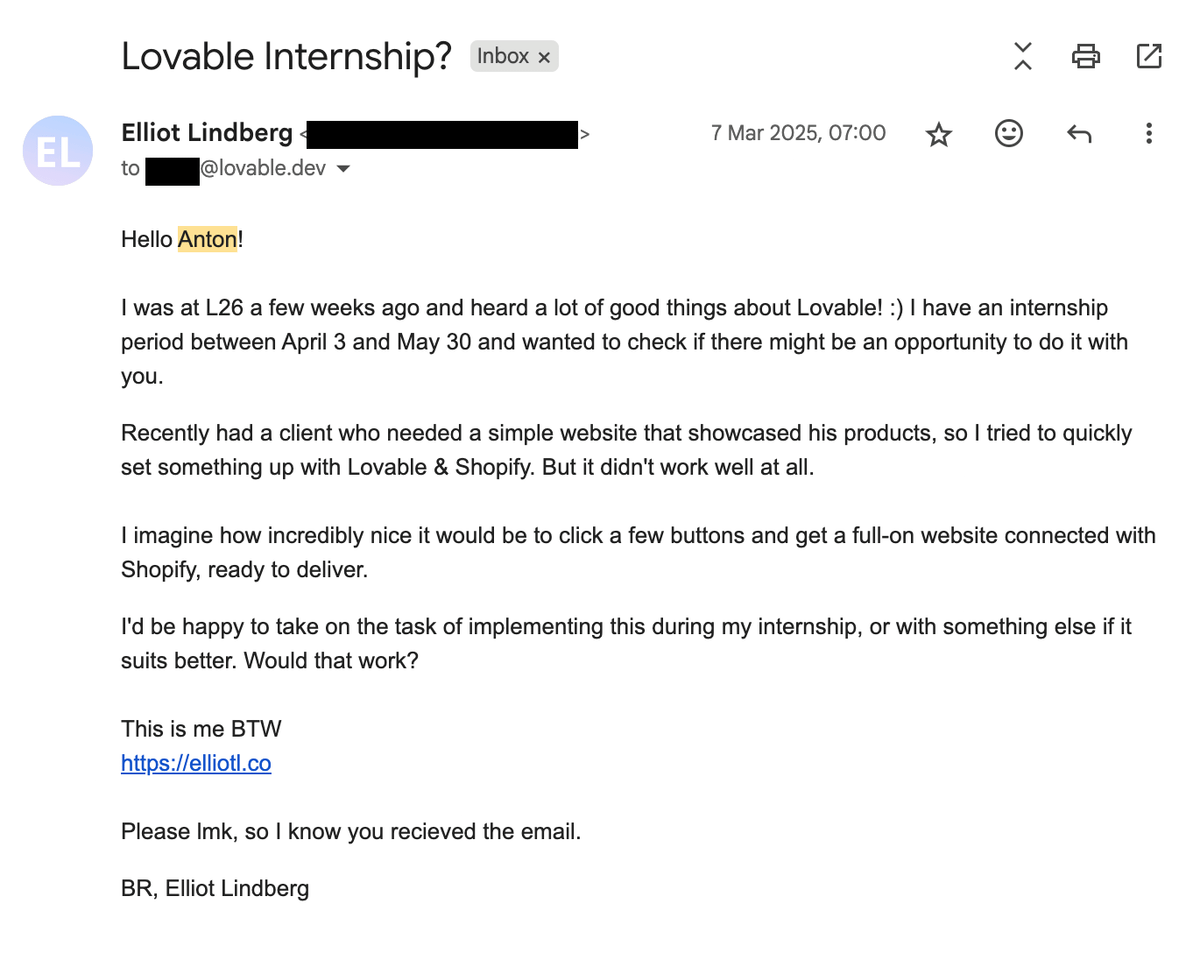Collapse all messages in the thread
The image size is (1200, 953).
(x=1022, y=56)
